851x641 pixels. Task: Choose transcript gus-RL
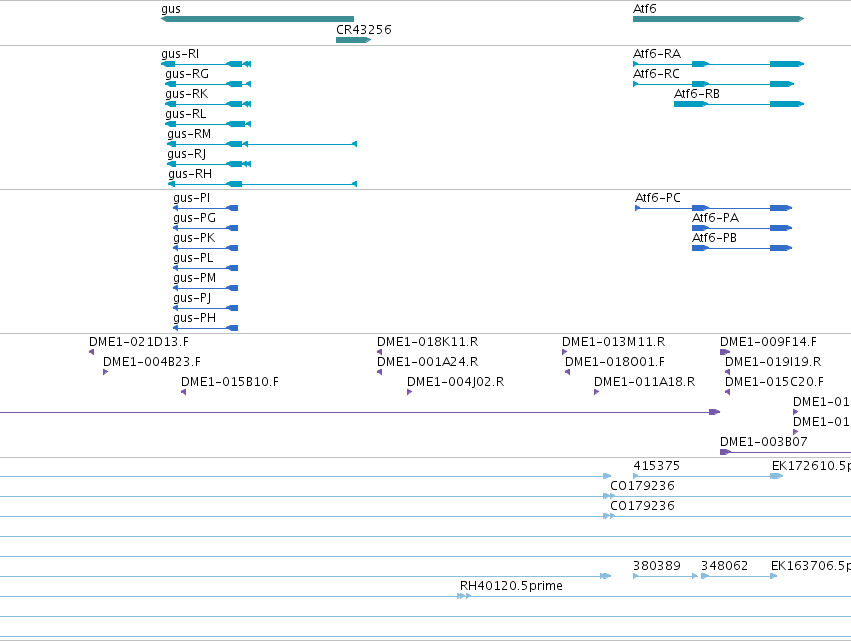[x=208, y=124]
